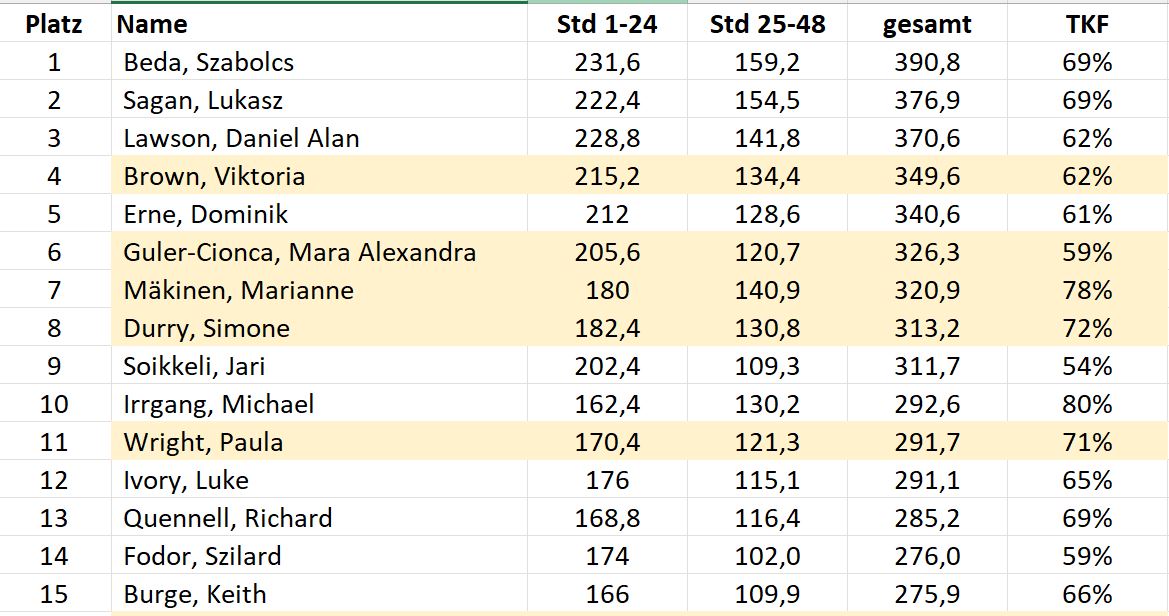
Task: Click the gesamt column header
Action: 927,24
